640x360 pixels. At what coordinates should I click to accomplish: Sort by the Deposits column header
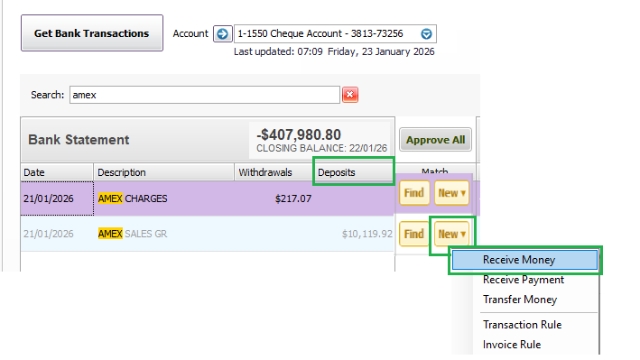tap(353, 172)
